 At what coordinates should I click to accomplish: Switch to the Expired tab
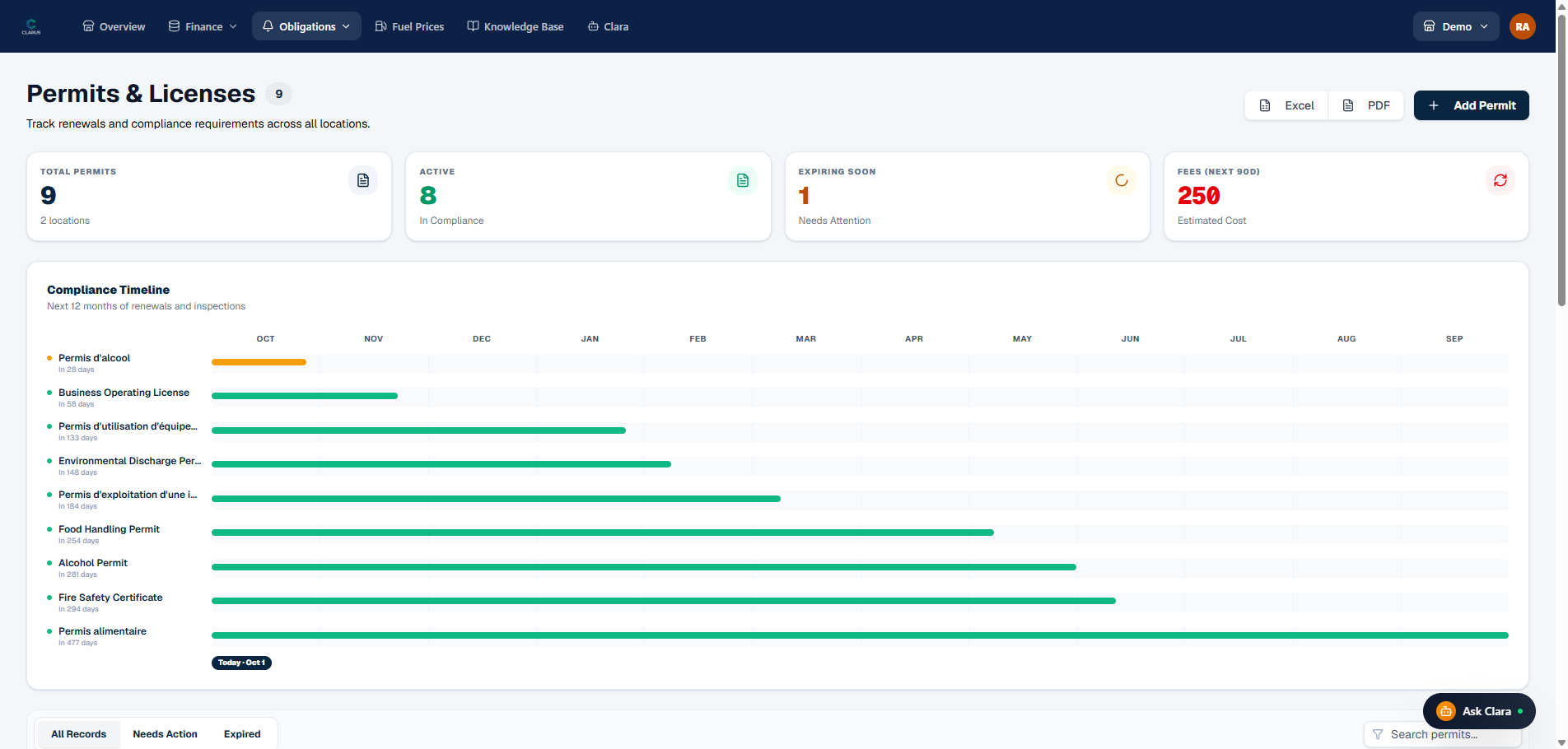(242, 734)
